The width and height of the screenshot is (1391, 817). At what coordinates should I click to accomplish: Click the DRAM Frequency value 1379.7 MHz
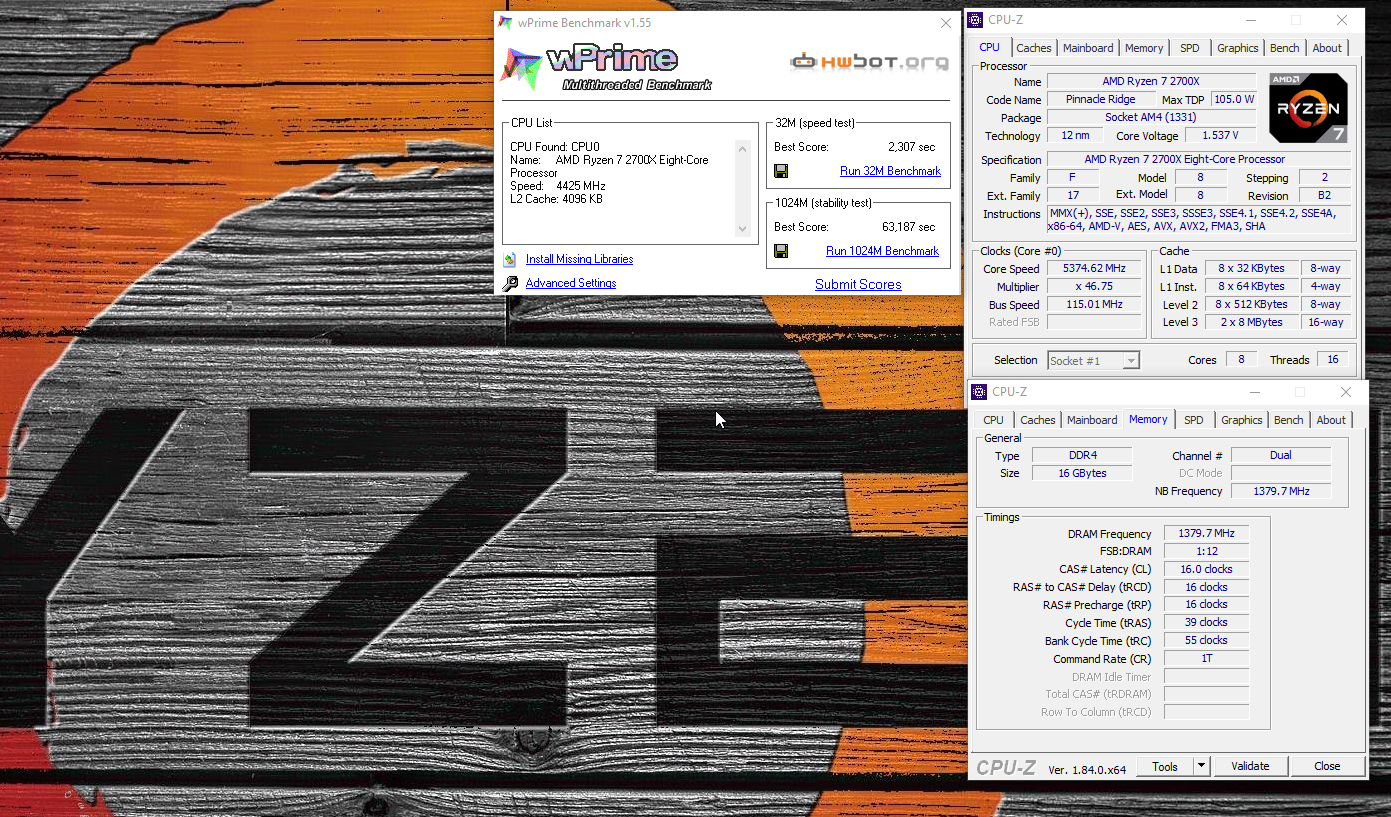click(1206, 533)
